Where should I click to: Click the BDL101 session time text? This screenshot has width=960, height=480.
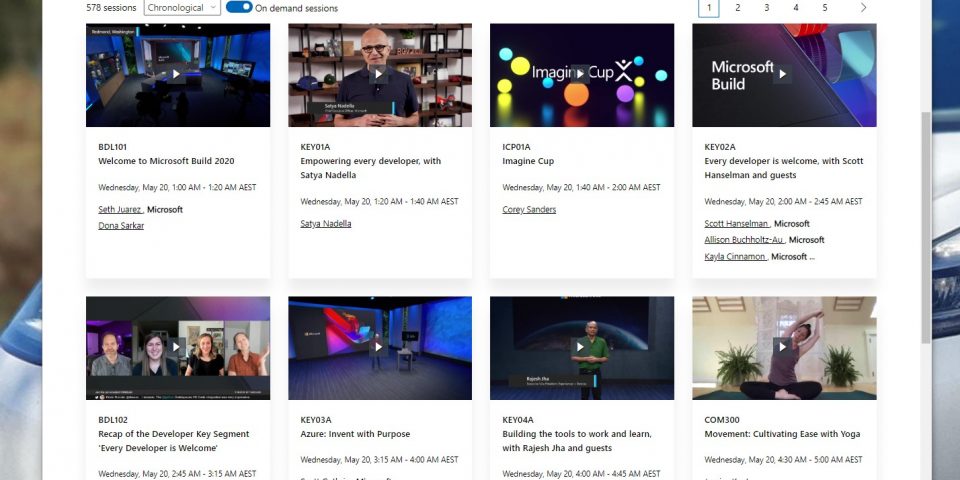178,187
